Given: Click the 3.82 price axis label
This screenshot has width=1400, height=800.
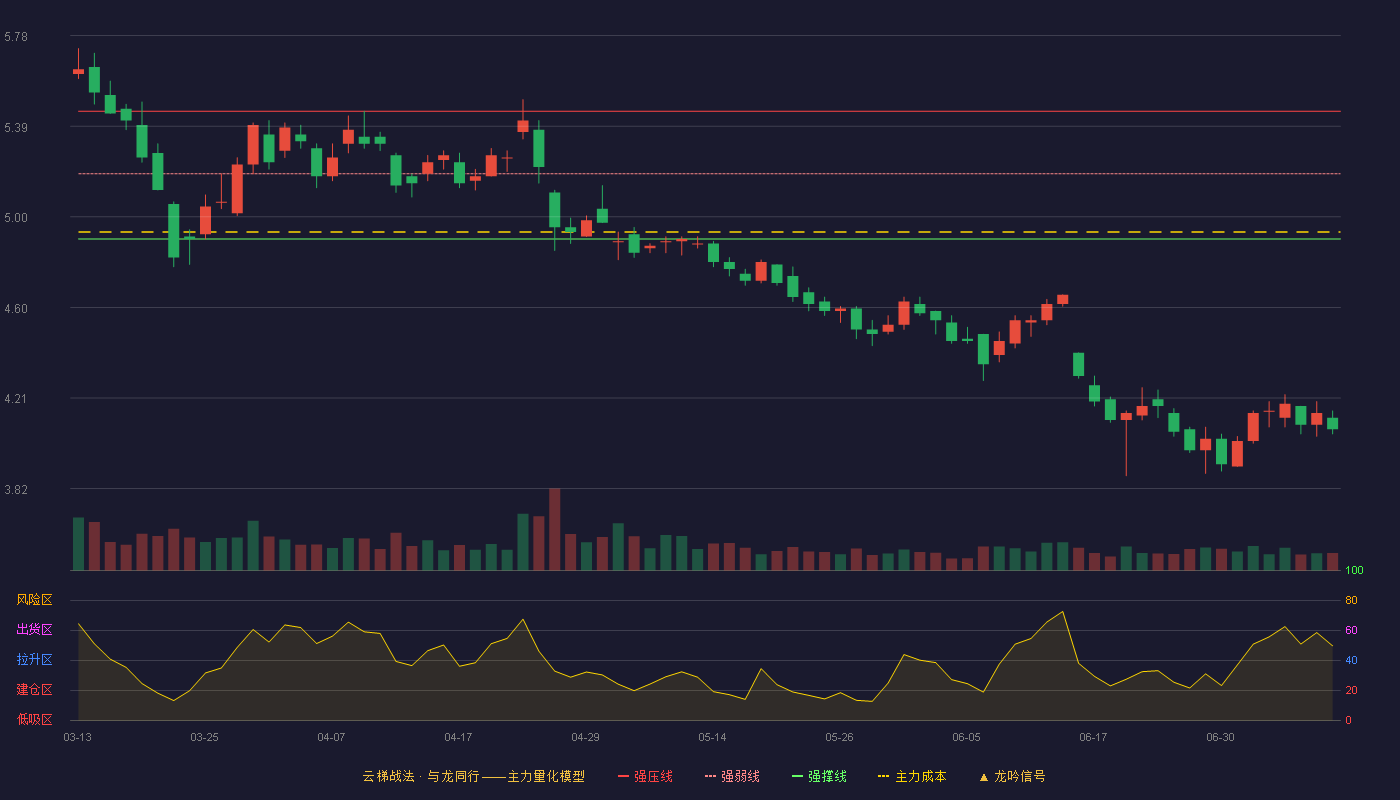Looking at the screenshot, I should coord(16,490).
